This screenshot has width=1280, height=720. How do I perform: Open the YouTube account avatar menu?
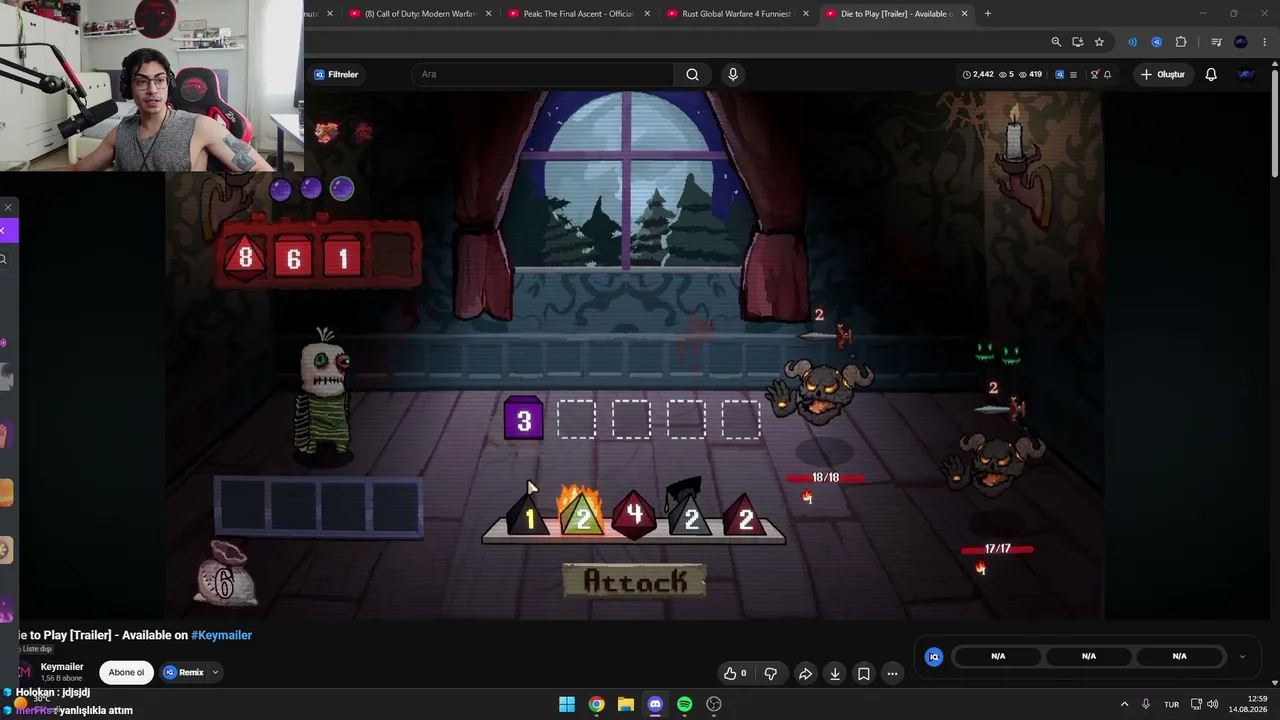1245,74
